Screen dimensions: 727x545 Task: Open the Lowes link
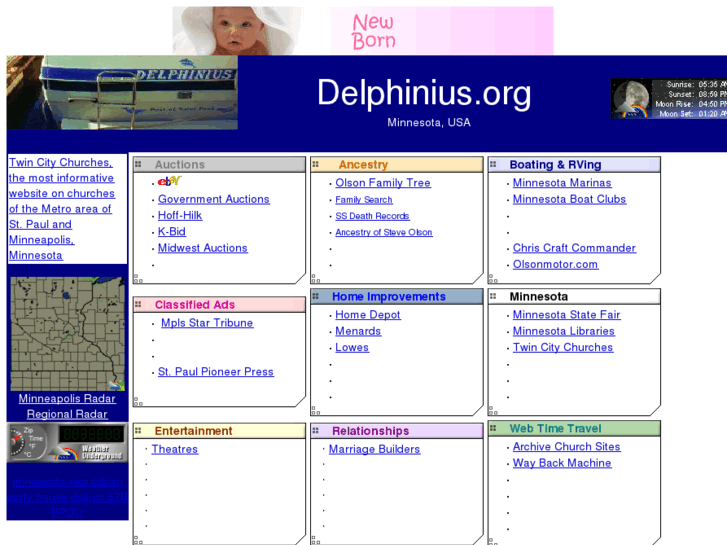click(352, 347)
